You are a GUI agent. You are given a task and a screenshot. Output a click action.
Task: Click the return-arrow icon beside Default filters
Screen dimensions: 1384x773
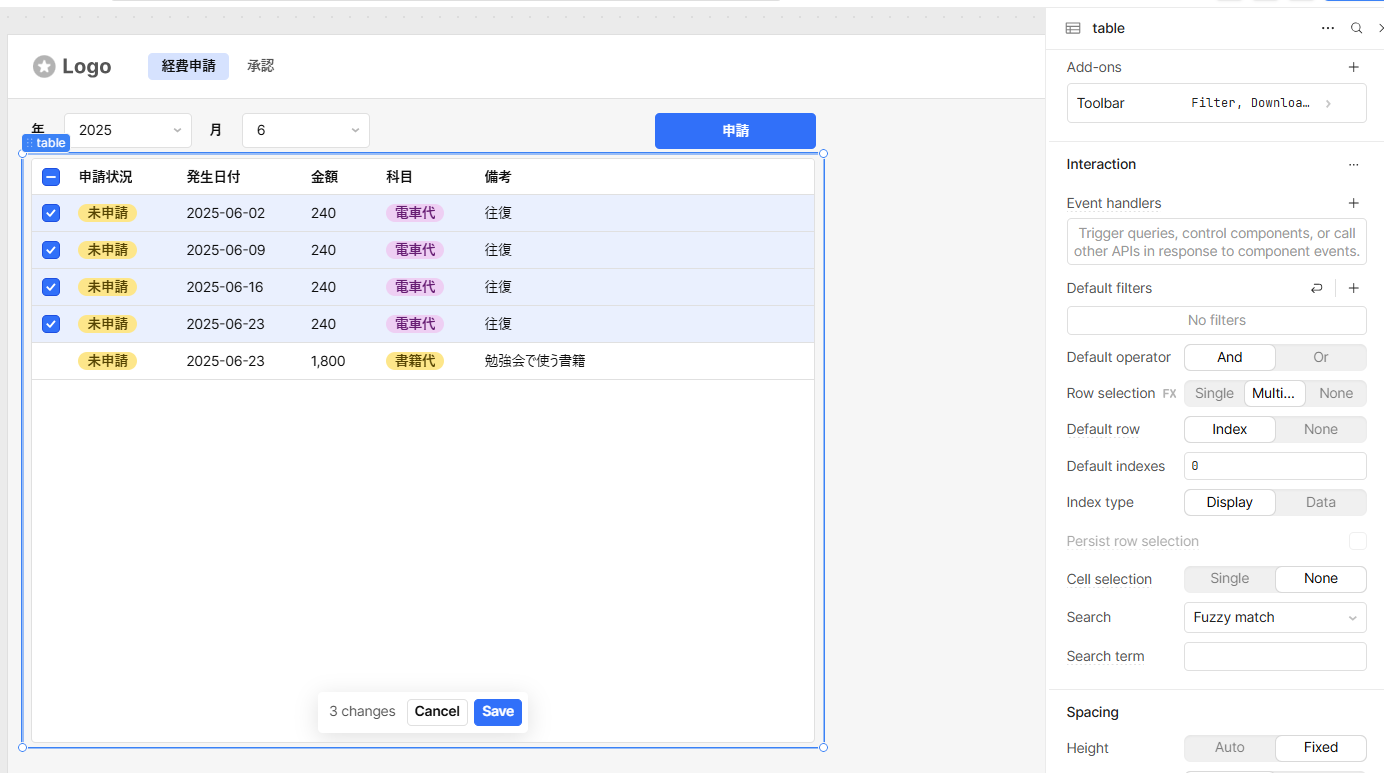pos(1316,288)
